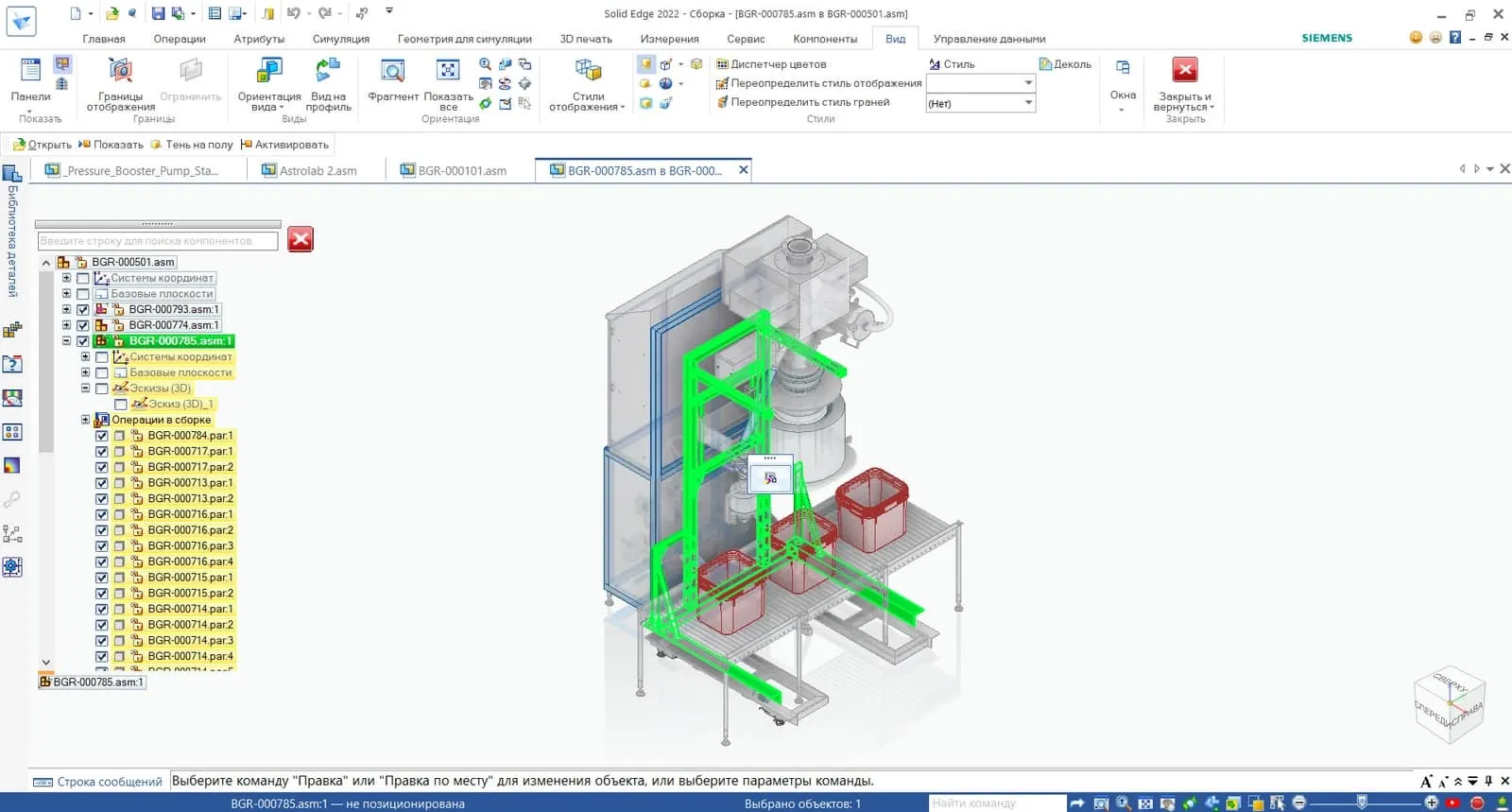Open the Стиль styles command
This screenshot has width=1512, height=812.
coord(951,64)
